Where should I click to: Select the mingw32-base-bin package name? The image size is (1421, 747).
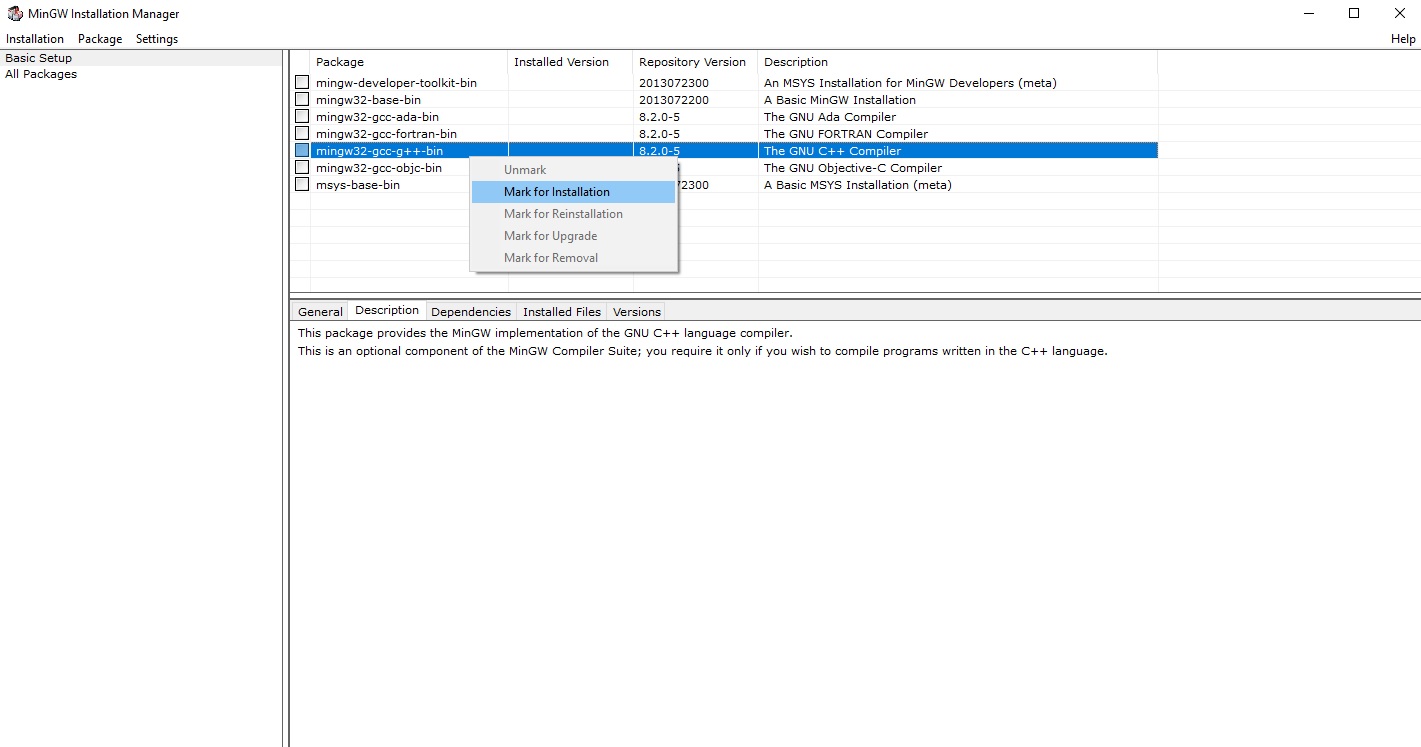(368, 100)
